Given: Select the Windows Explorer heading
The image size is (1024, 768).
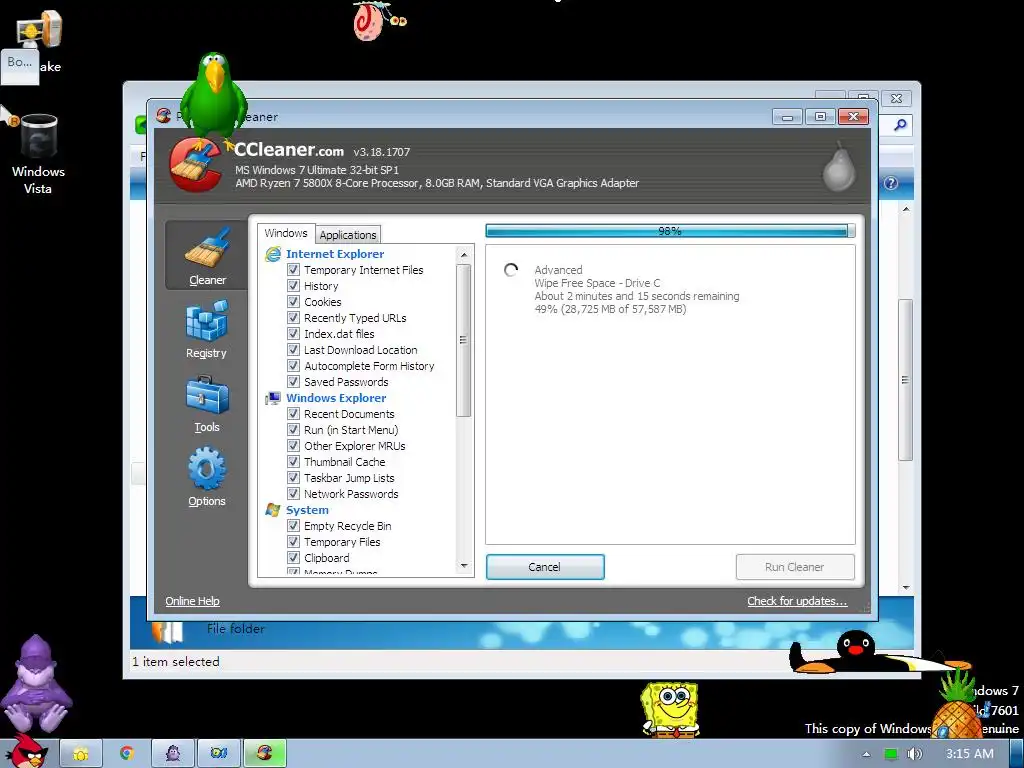Looking at the screenshot, I should click(x=336, y=398).
